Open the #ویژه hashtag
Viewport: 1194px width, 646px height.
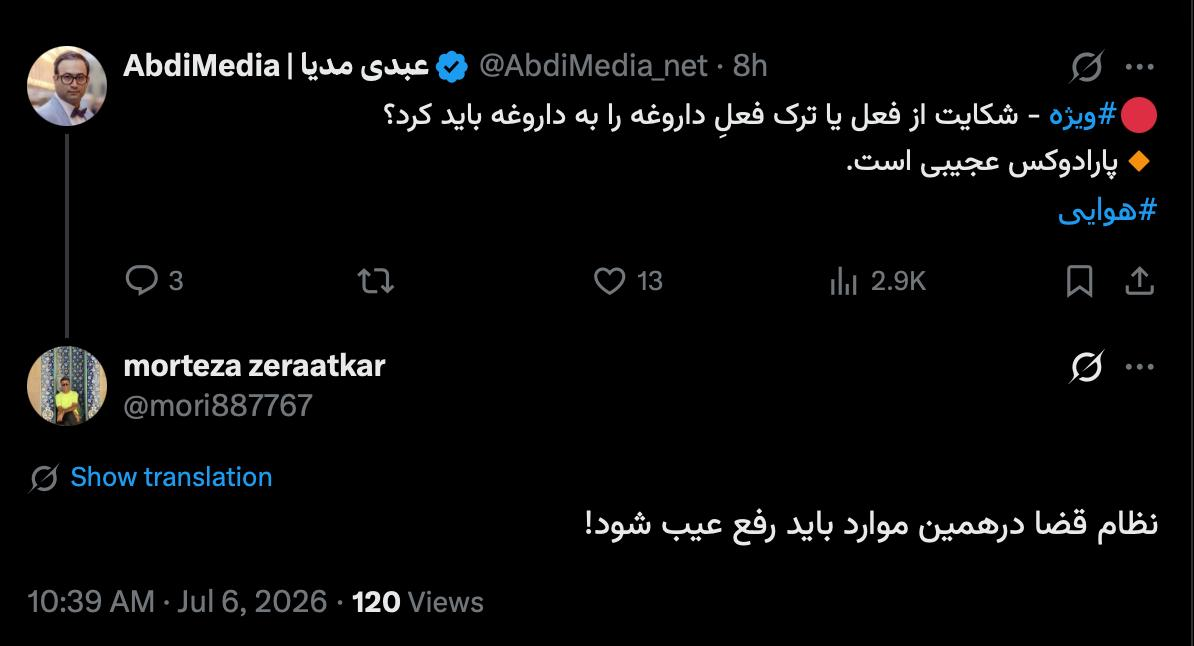[x=1082, y=116]
